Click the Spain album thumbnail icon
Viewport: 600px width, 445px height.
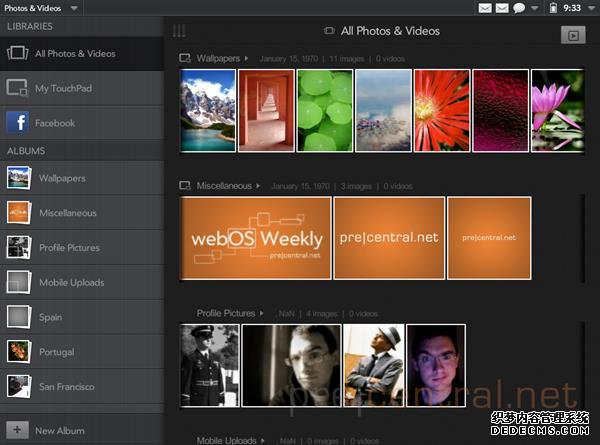(19, 317)
